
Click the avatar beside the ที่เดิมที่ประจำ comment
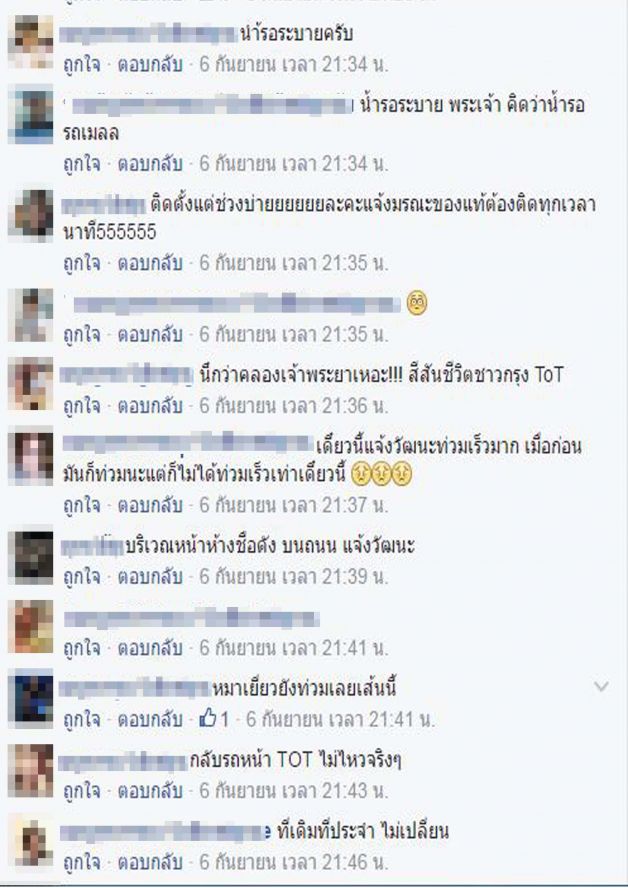[x=31, y=842]
